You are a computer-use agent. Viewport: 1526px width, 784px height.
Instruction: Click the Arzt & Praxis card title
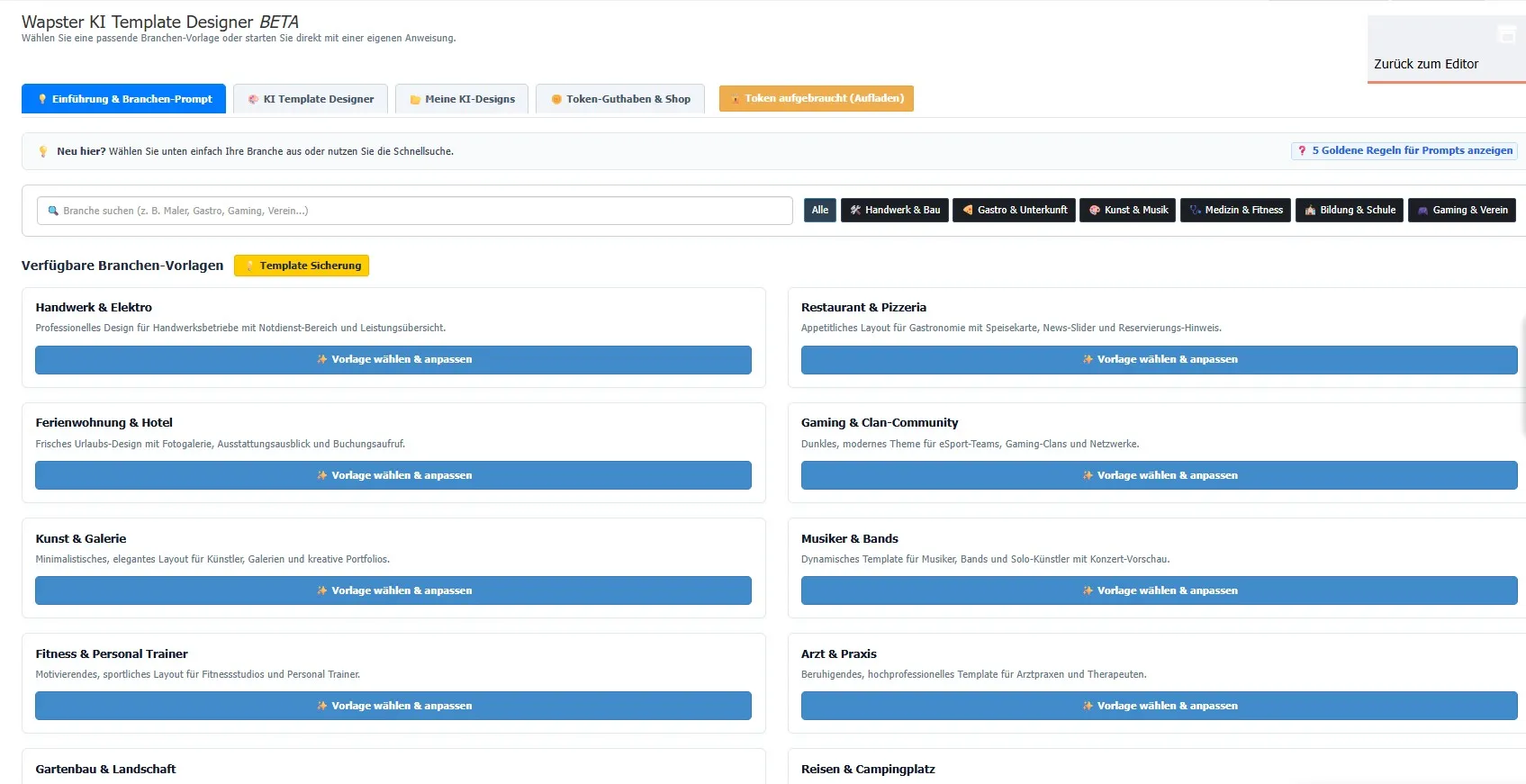pos(839,653)
